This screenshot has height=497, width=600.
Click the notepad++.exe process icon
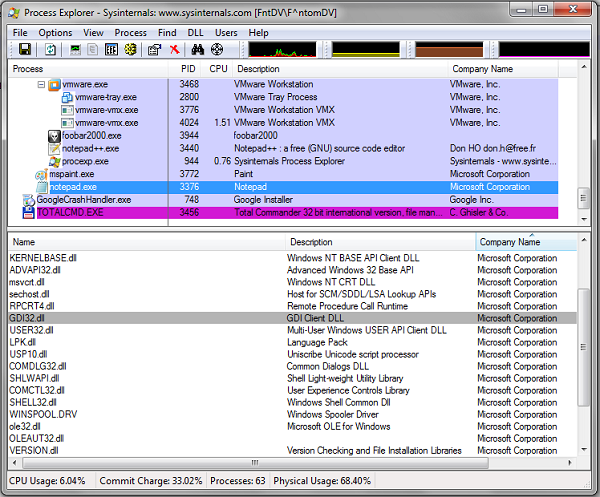point(54,149)
